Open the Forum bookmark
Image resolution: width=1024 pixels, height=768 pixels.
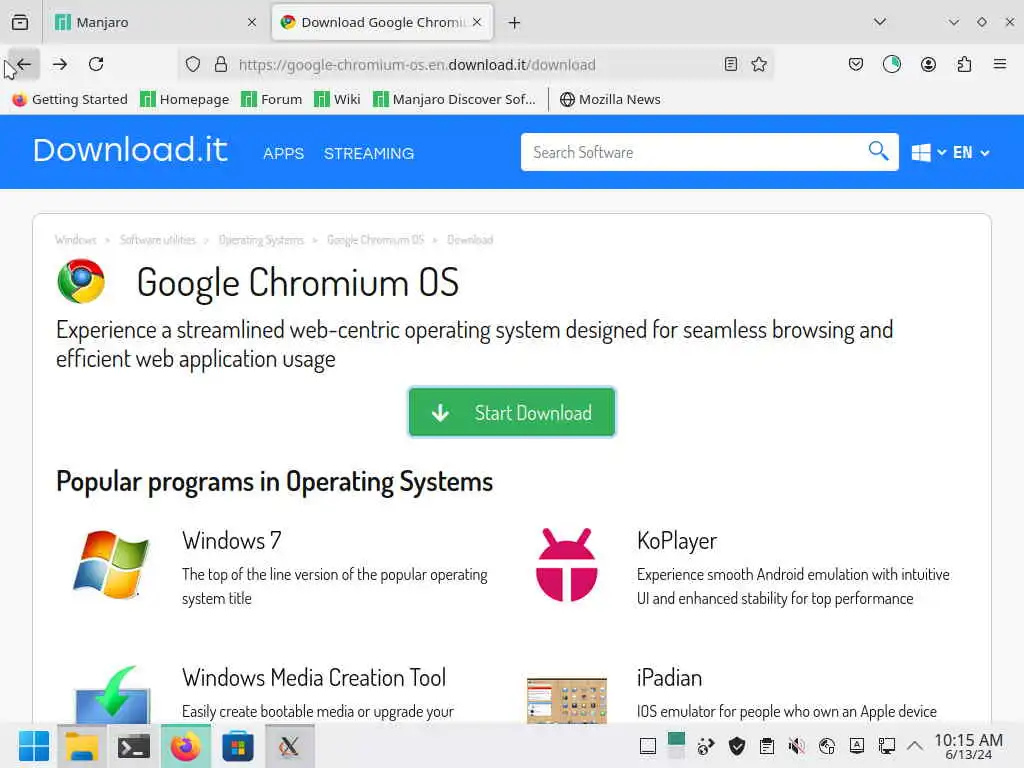(x=272, y=99)
